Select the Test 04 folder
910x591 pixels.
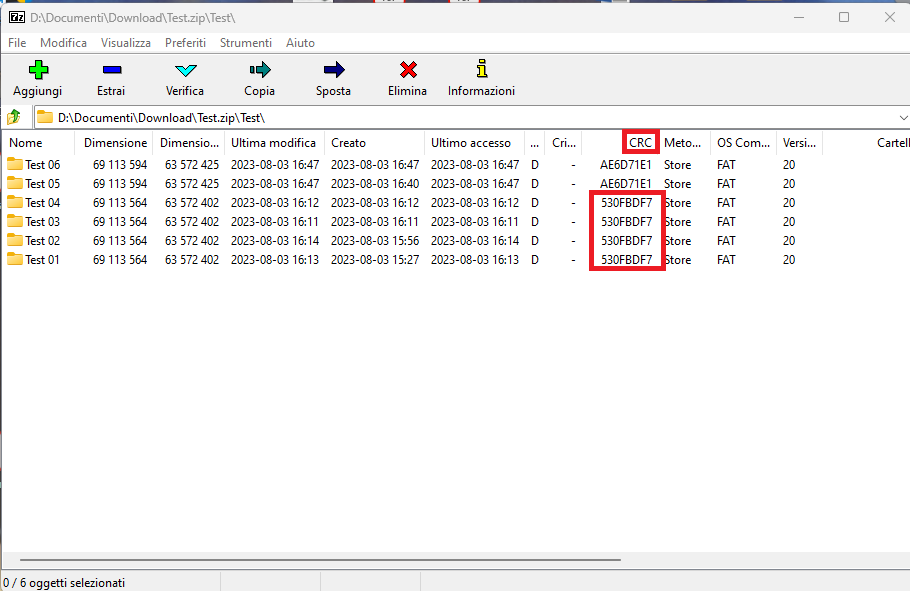pyautogui.click(x=42, y=203)
